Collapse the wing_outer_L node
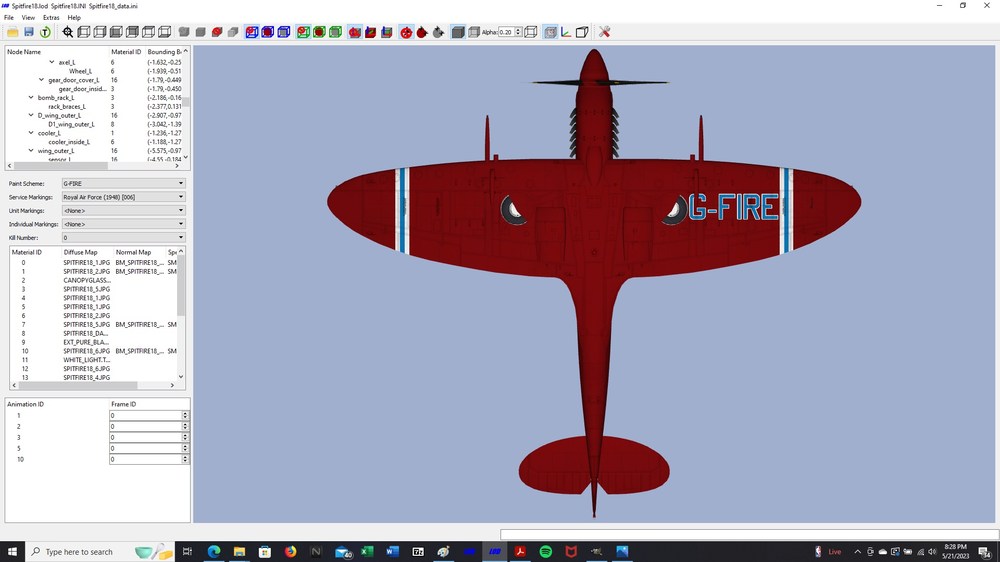 [x=31, y=151]
